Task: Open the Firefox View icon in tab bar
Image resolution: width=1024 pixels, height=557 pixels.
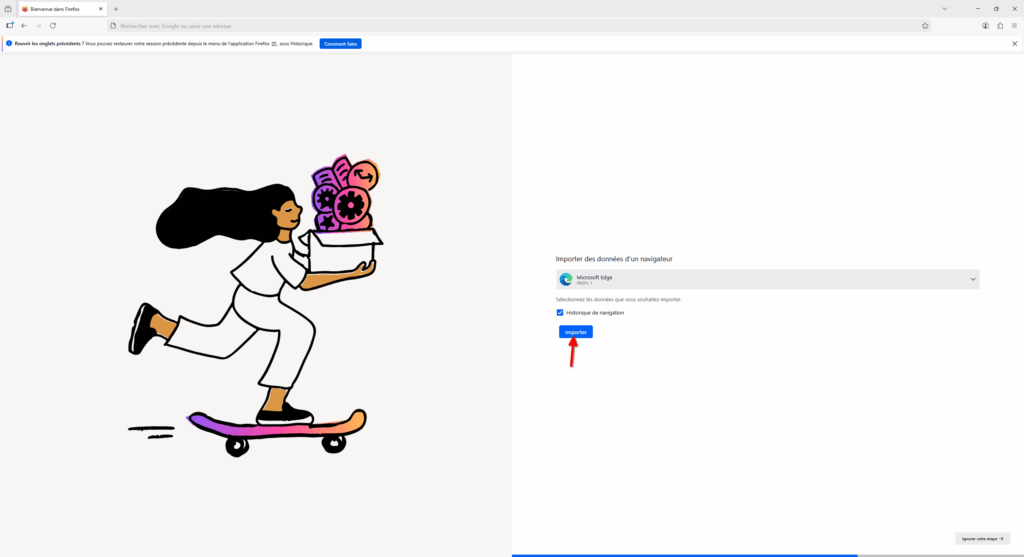Action: (8, 9)
